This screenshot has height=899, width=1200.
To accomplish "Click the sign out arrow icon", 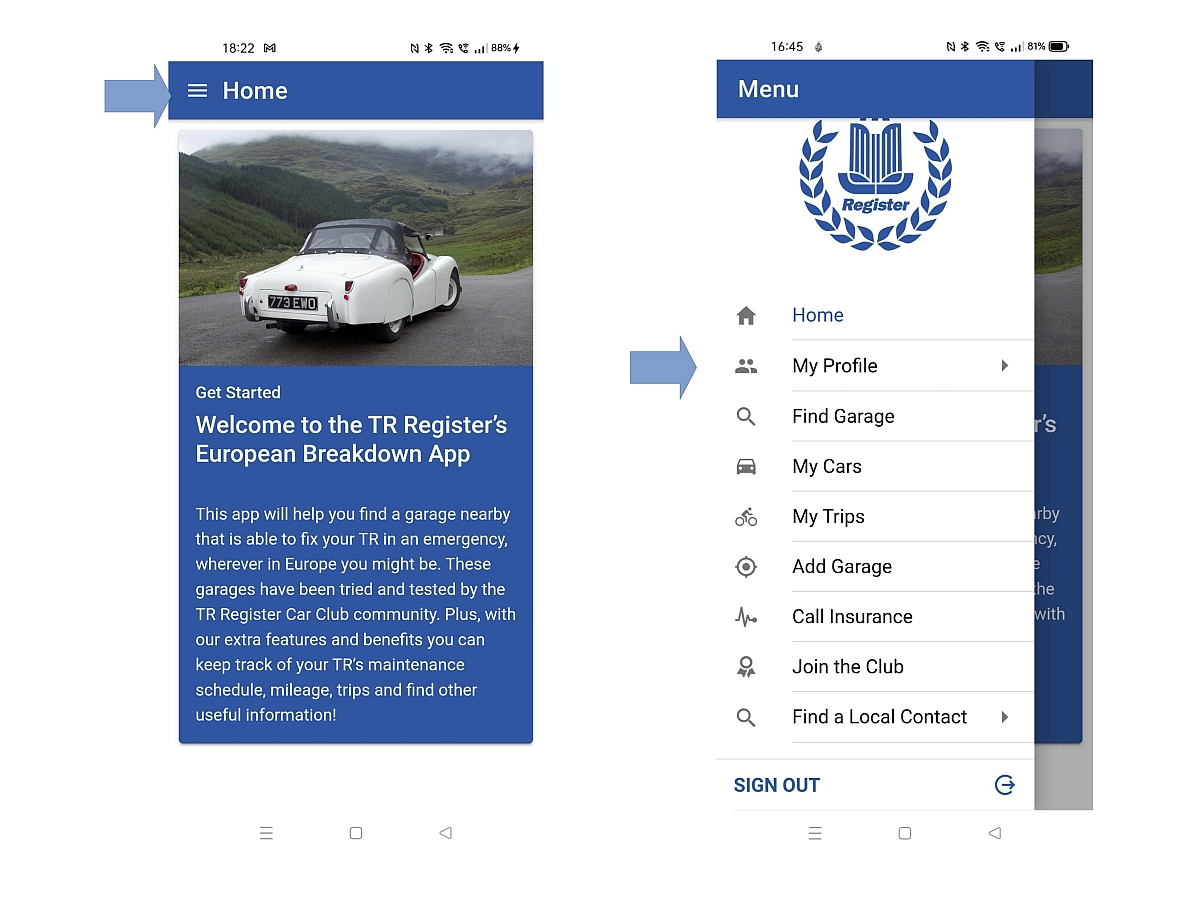I will click(x=1005, y=785).
